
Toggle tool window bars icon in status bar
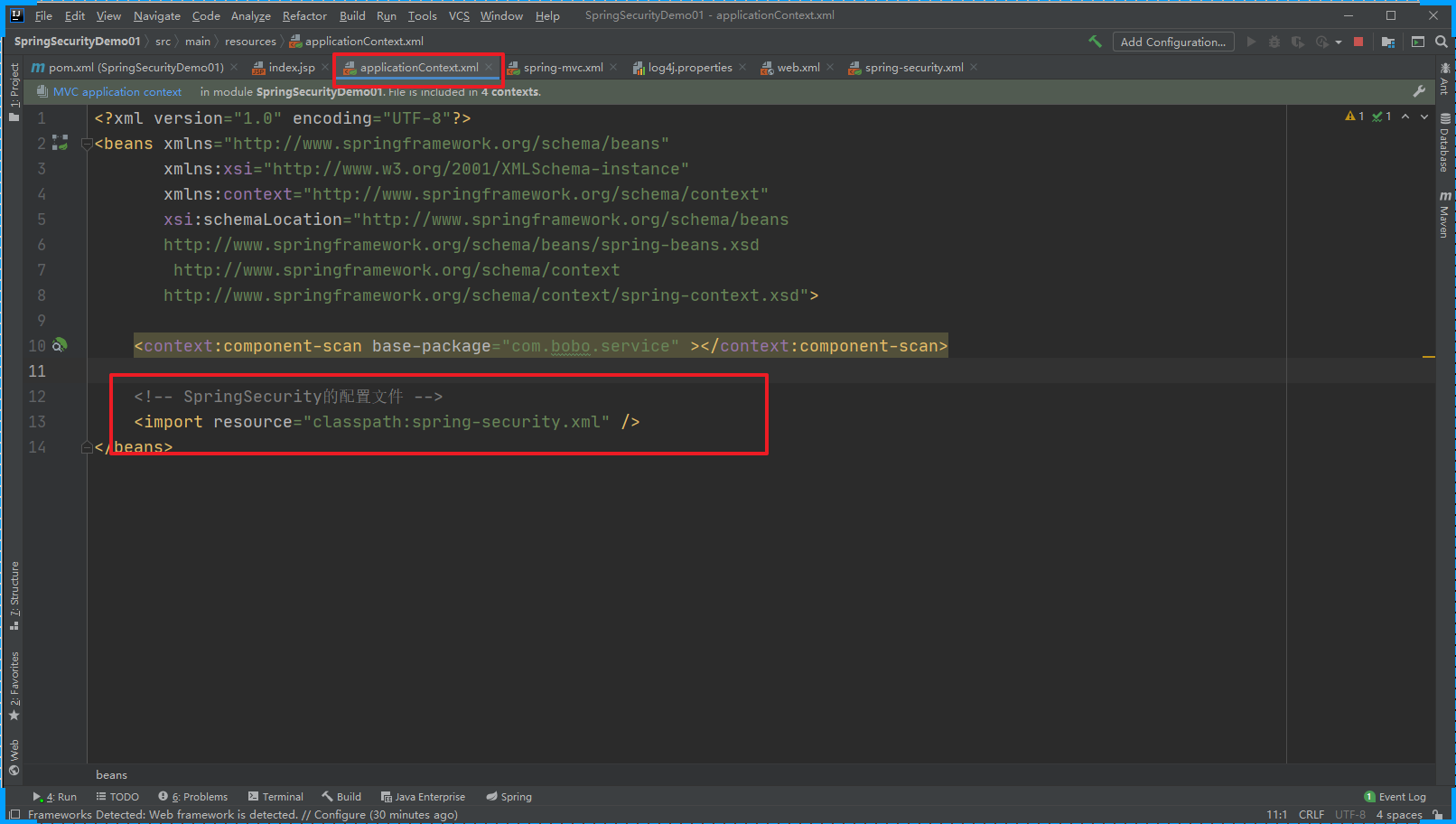coord(14,814)
